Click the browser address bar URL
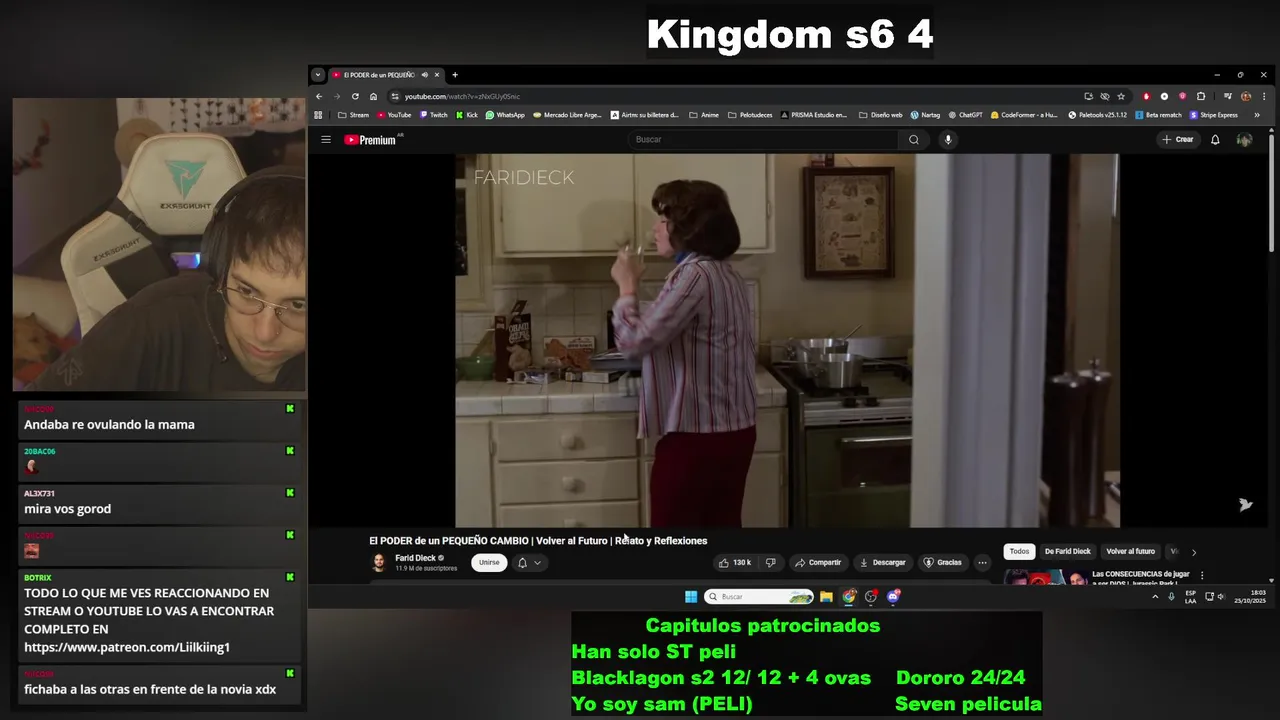Screen dimensions: 1280x720 pos(462,96)
